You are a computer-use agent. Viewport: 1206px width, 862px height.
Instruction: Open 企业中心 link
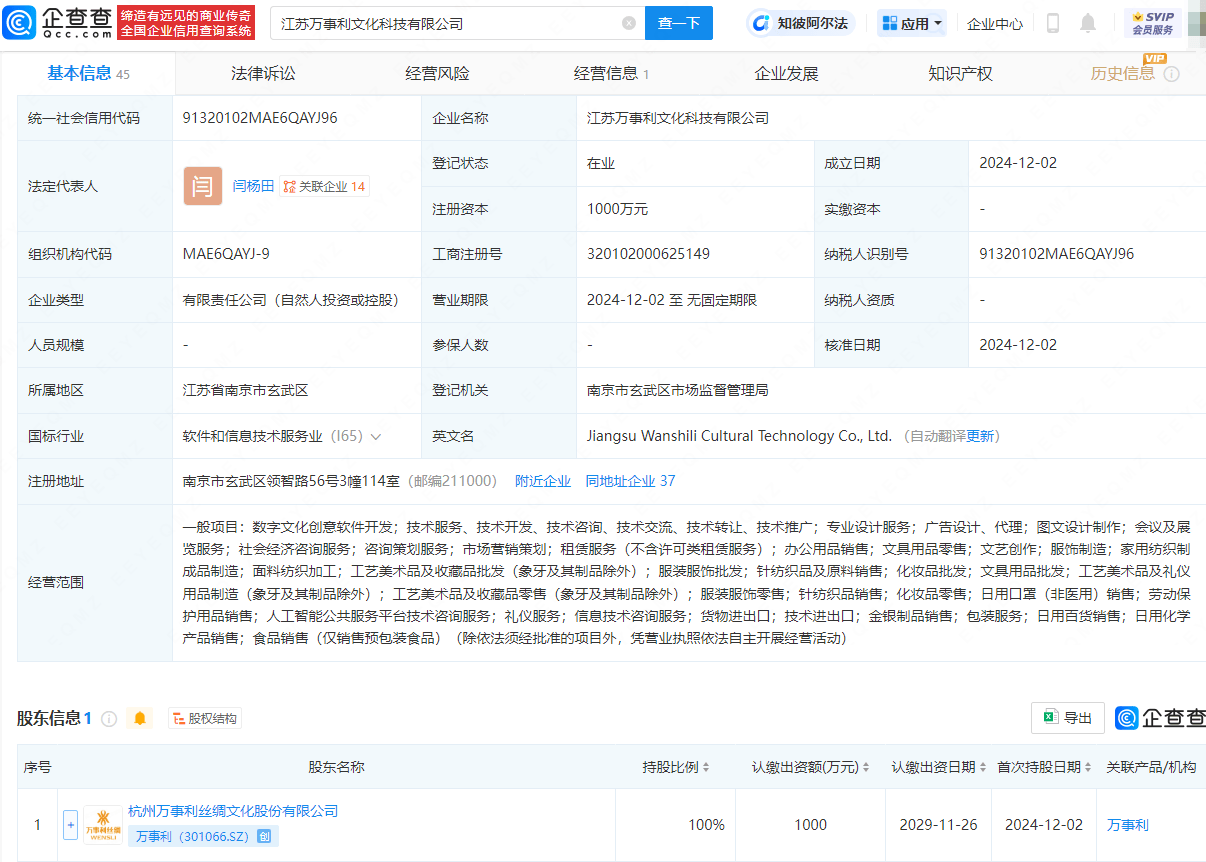click(995, 23)
